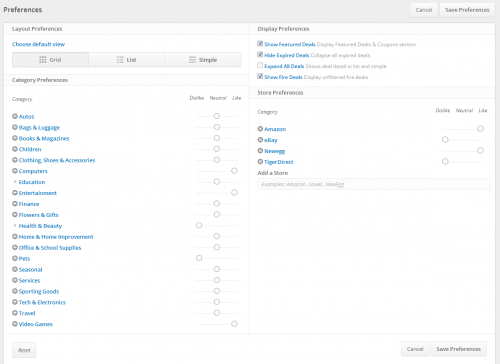Click the Entertainment slider handle
The image size is (500, 364).
[234, 193]
